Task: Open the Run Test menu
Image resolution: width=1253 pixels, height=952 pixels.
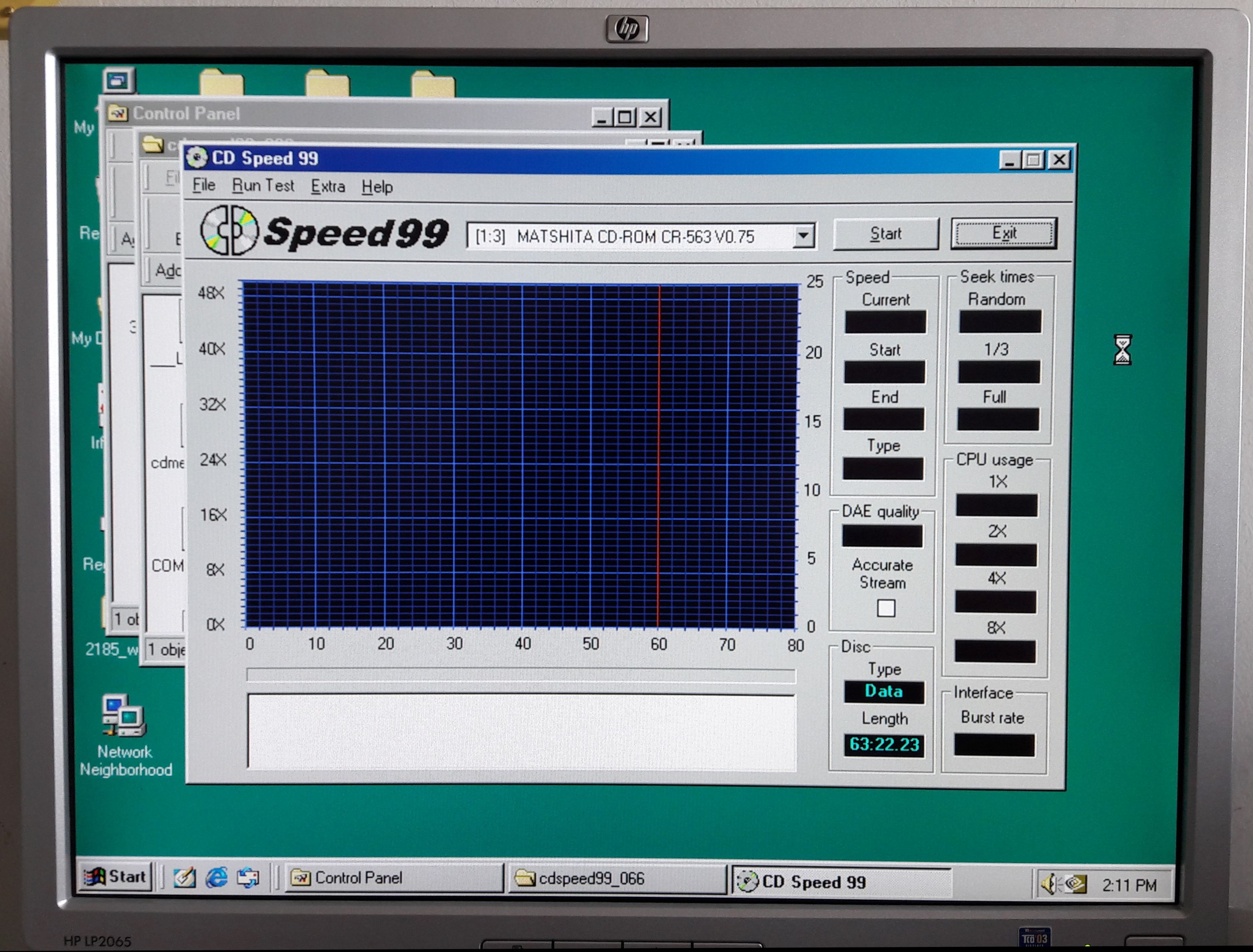Action: 263,186
